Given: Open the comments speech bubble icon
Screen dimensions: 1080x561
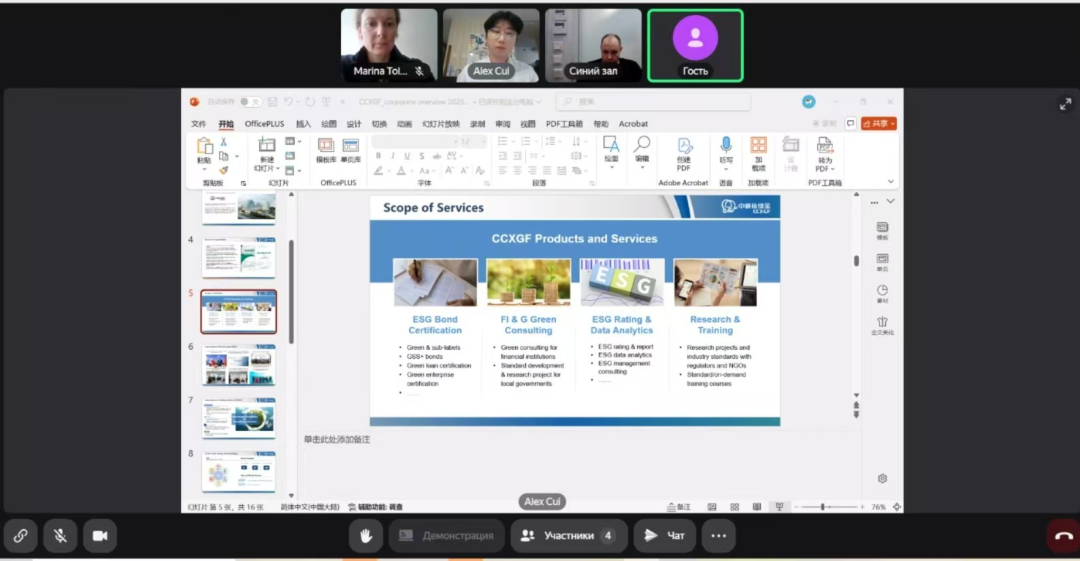Looking at the screenshot, I should [x=851, y=123].
